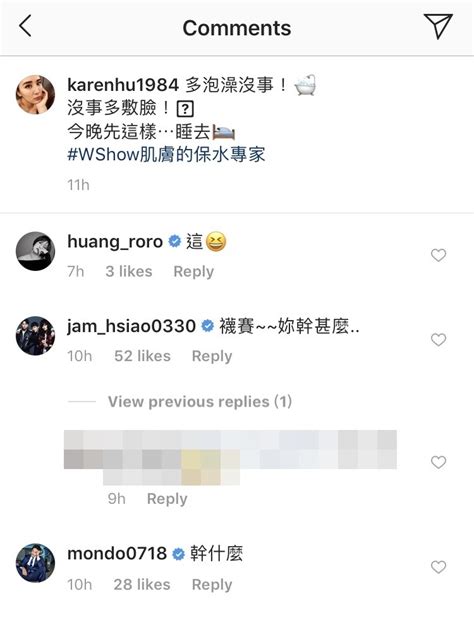Go back using the left chevron arrow

tap(25, 26)
